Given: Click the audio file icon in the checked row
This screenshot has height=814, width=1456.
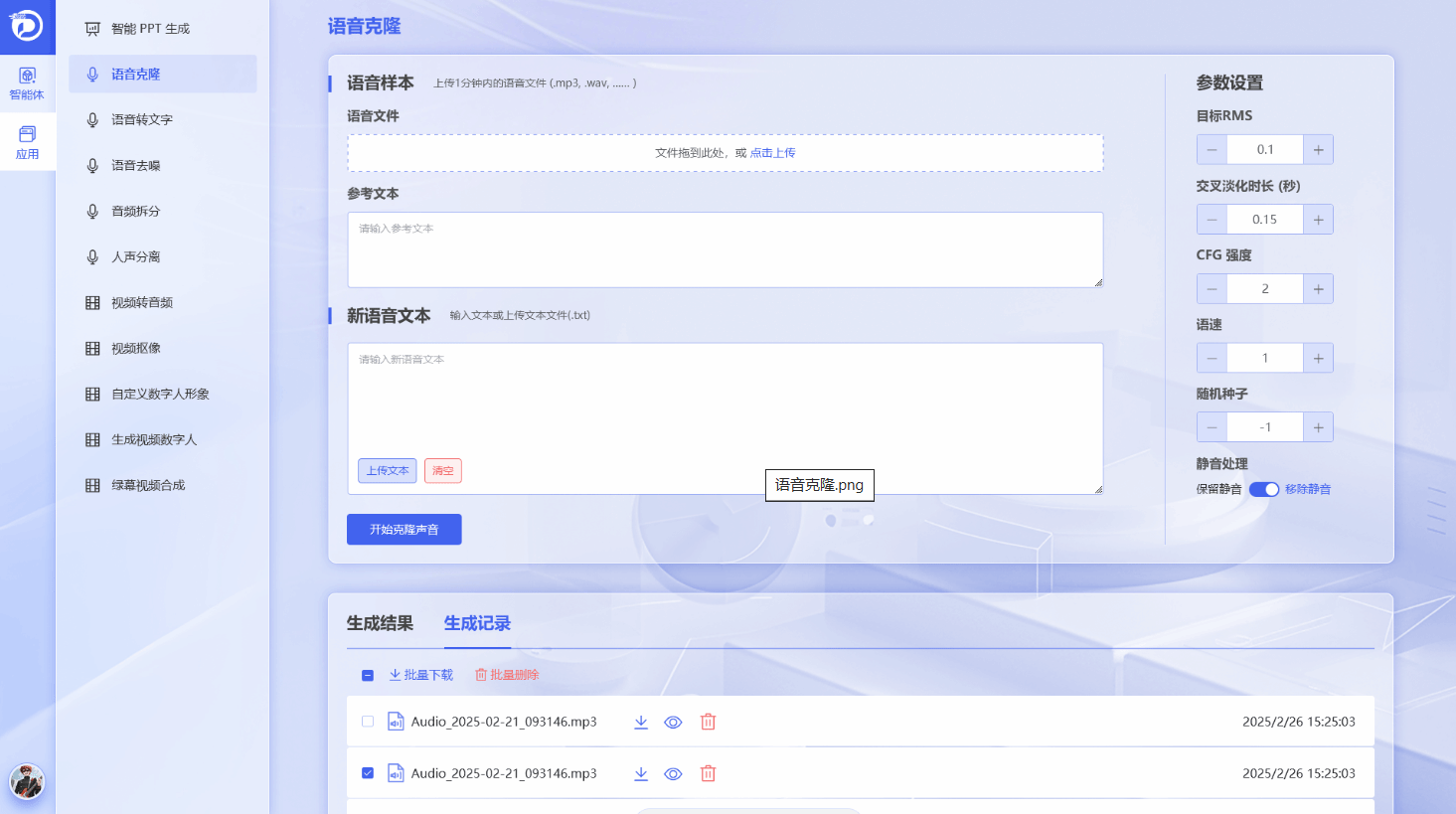Looking at the screenshot, I should [x=396, y=773].
